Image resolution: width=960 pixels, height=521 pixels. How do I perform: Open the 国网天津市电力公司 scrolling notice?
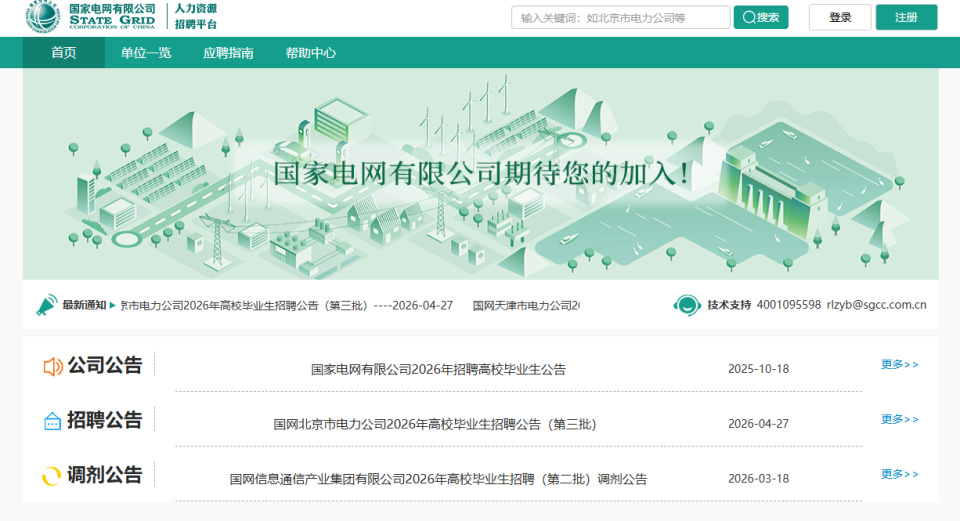(x=526, y=305)
